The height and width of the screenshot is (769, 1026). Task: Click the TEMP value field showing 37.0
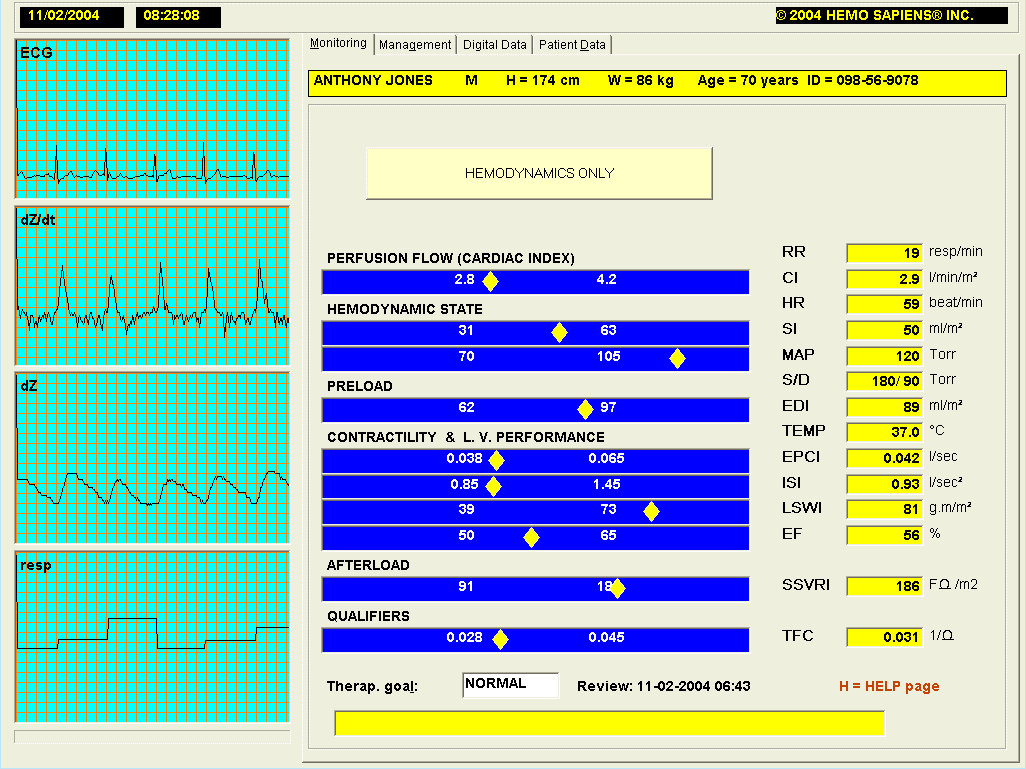coord(884,432)
